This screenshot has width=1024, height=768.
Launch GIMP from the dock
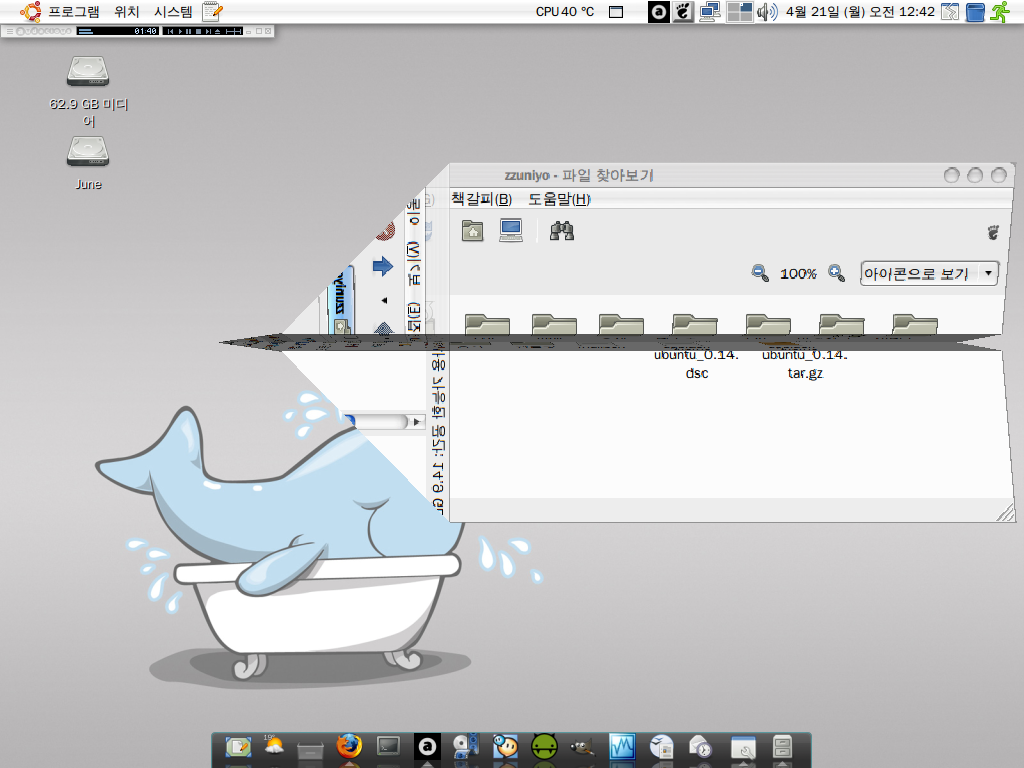coord(583,746)
